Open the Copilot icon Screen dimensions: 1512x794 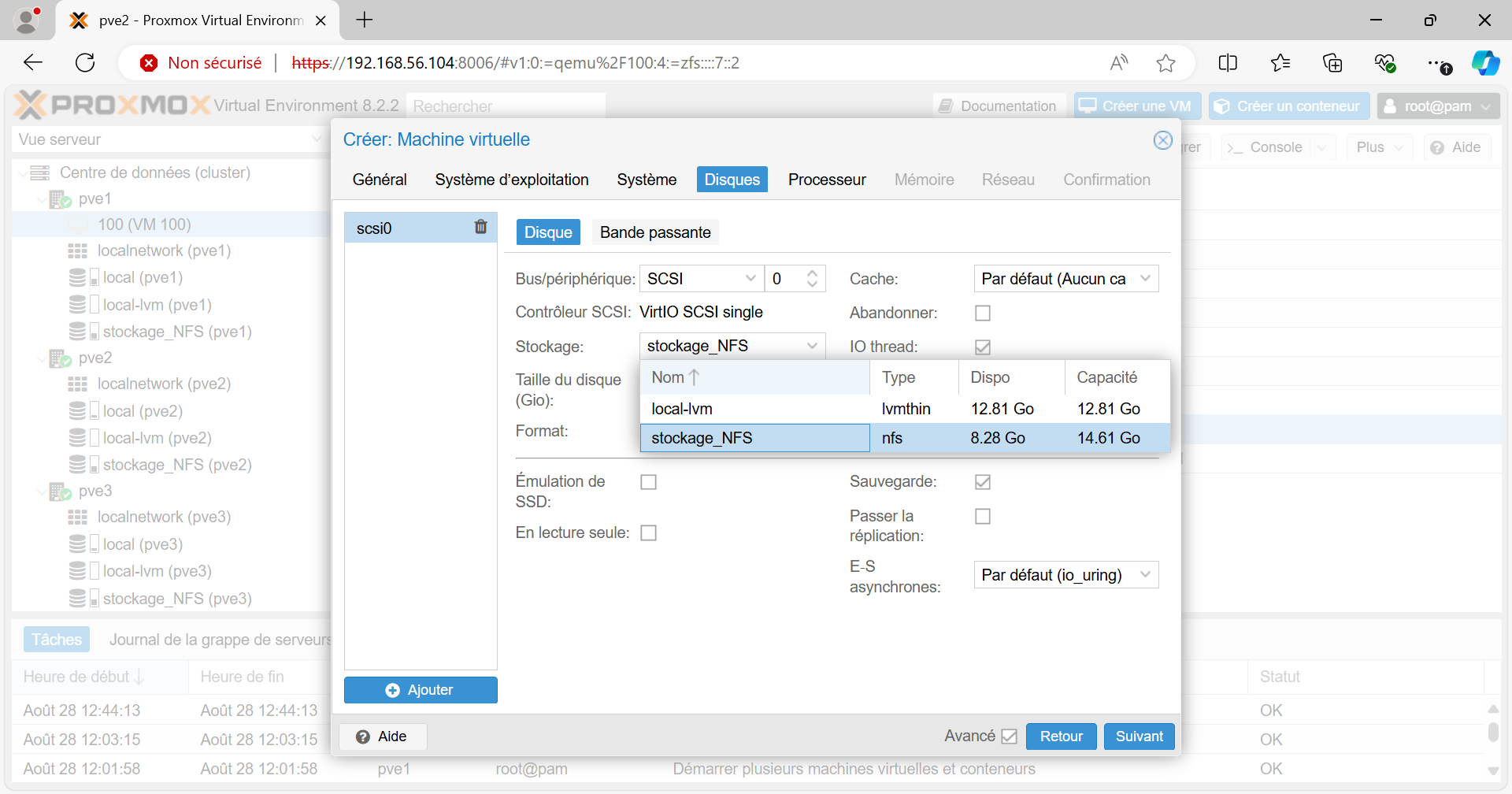coord(1485,63)
